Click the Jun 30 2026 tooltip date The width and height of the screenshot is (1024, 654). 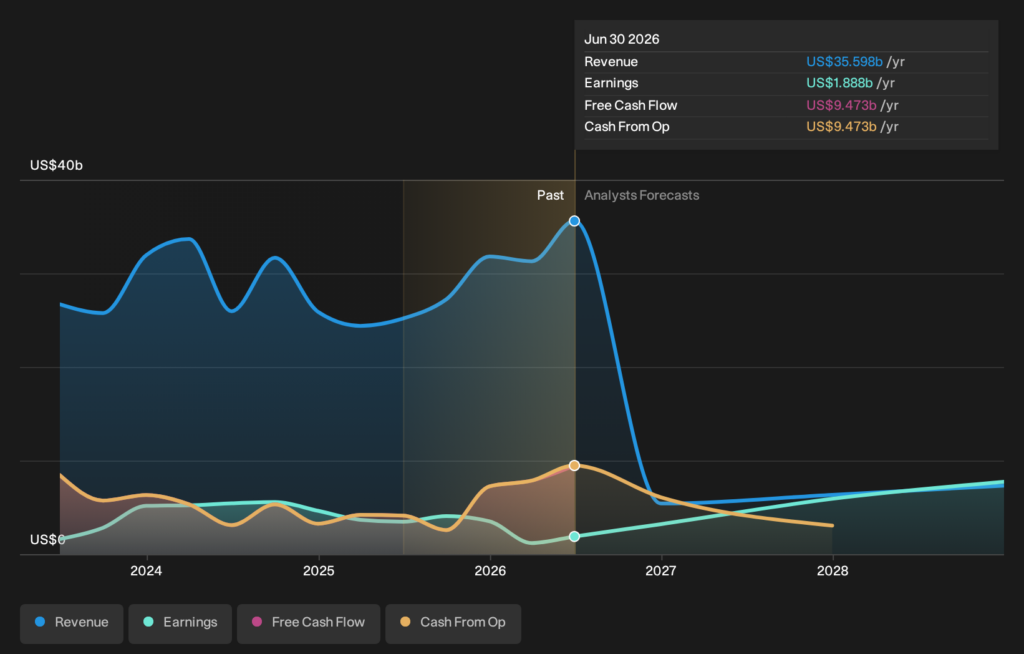pyautogui.click(x=622, y=39)
